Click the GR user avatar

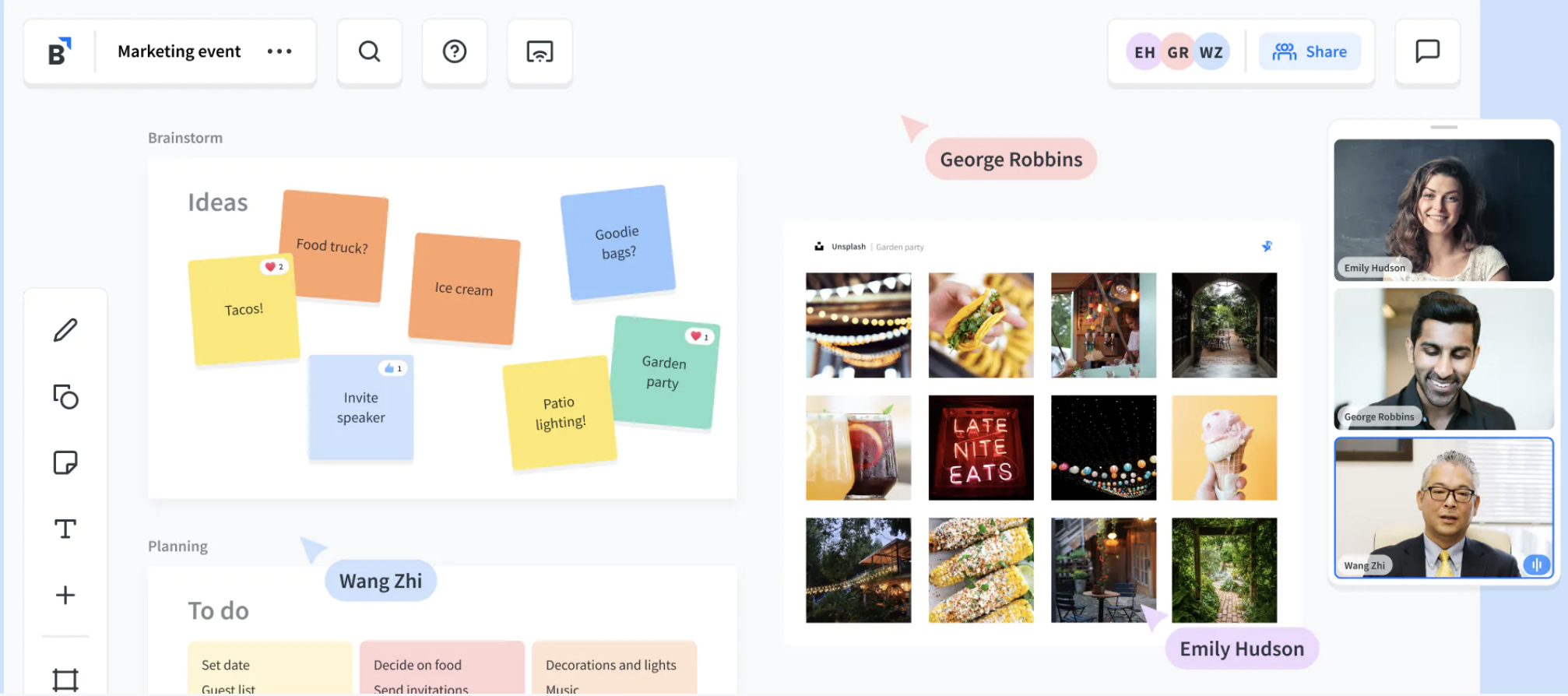tap(1177, 52)
